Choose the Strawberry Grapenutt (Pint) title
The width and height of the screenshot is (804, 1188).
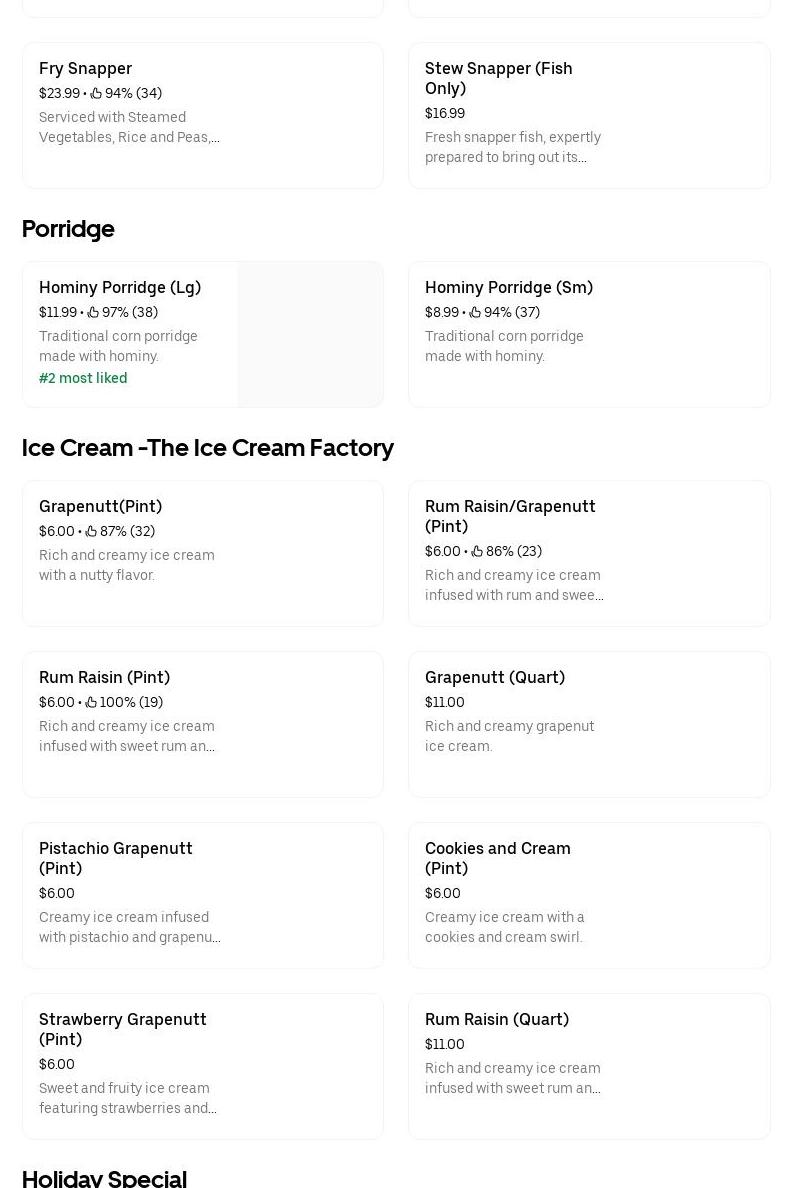coord(122,1029)
